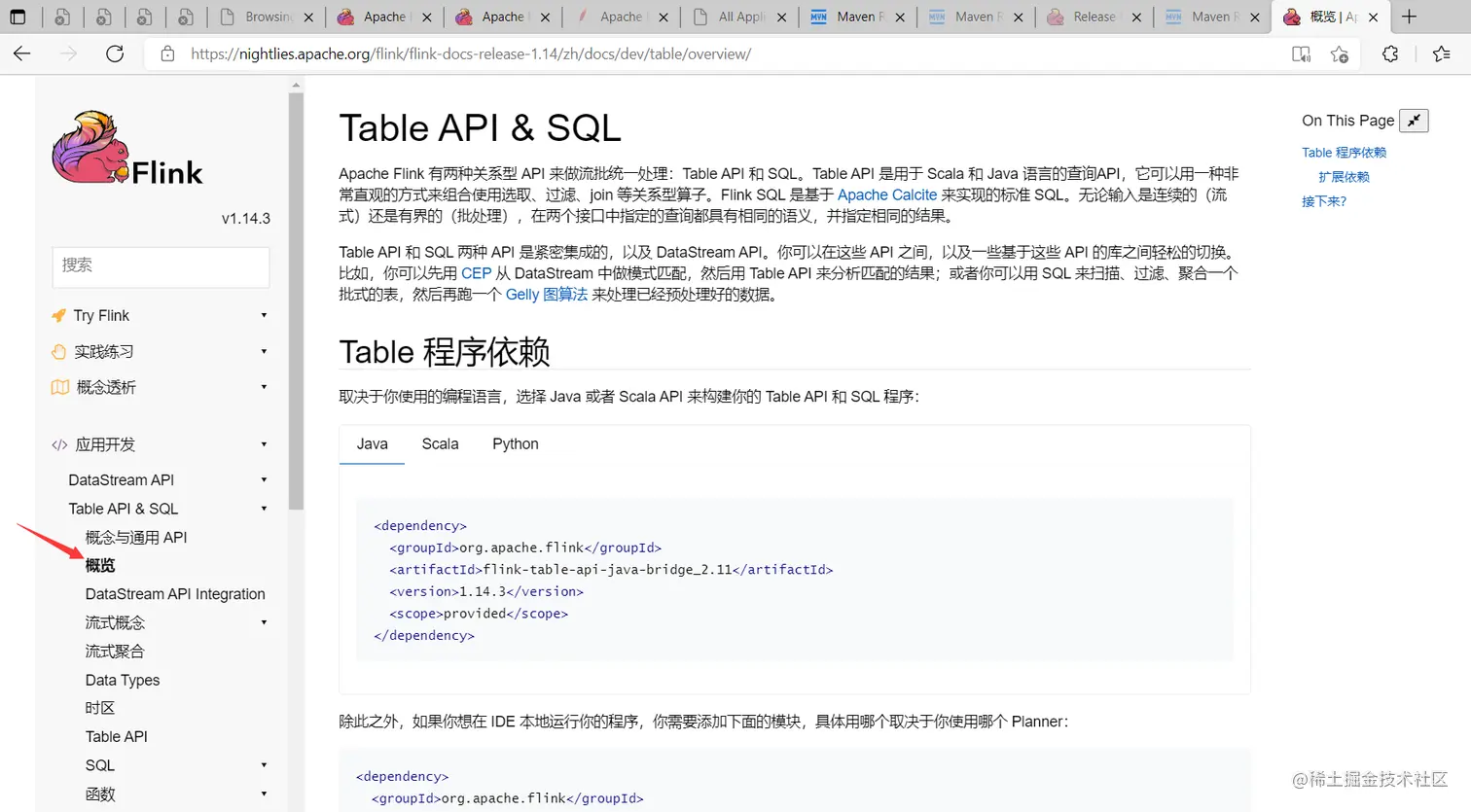Go back to the previous page
The height and width of the screenshot is (812, 1471).
22,53
